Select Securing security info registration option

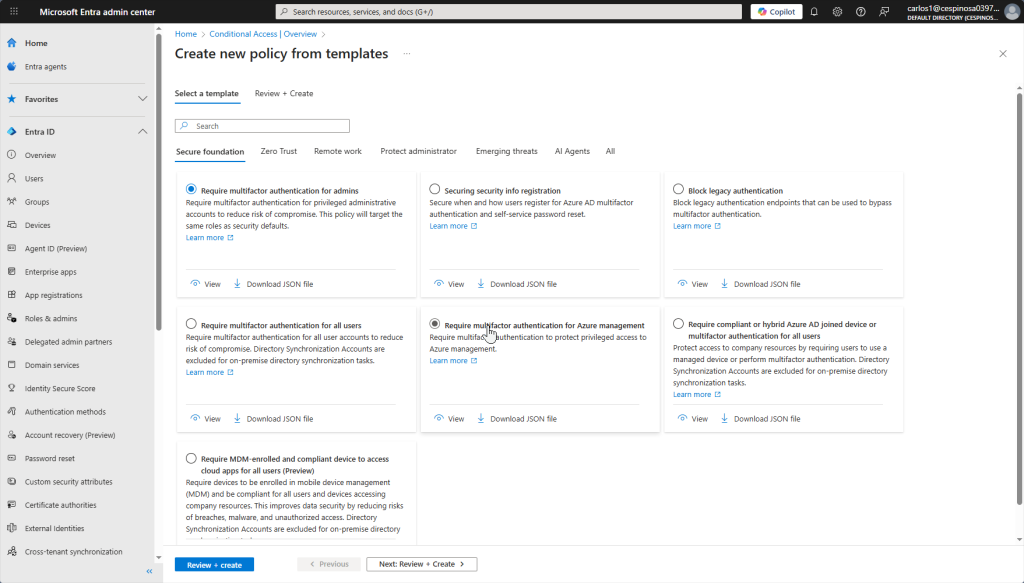pos(435,189)
